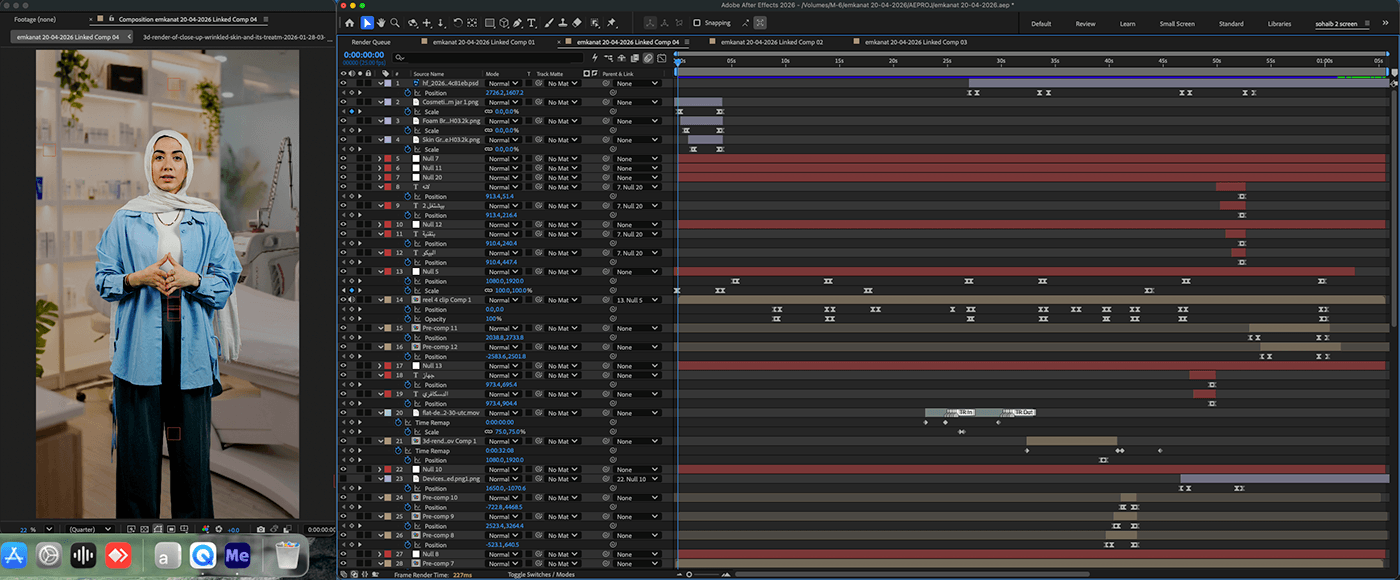The height and width of the screenshot is (580, 1400).
Task: Select the Rotation tool
Action: 457,22
